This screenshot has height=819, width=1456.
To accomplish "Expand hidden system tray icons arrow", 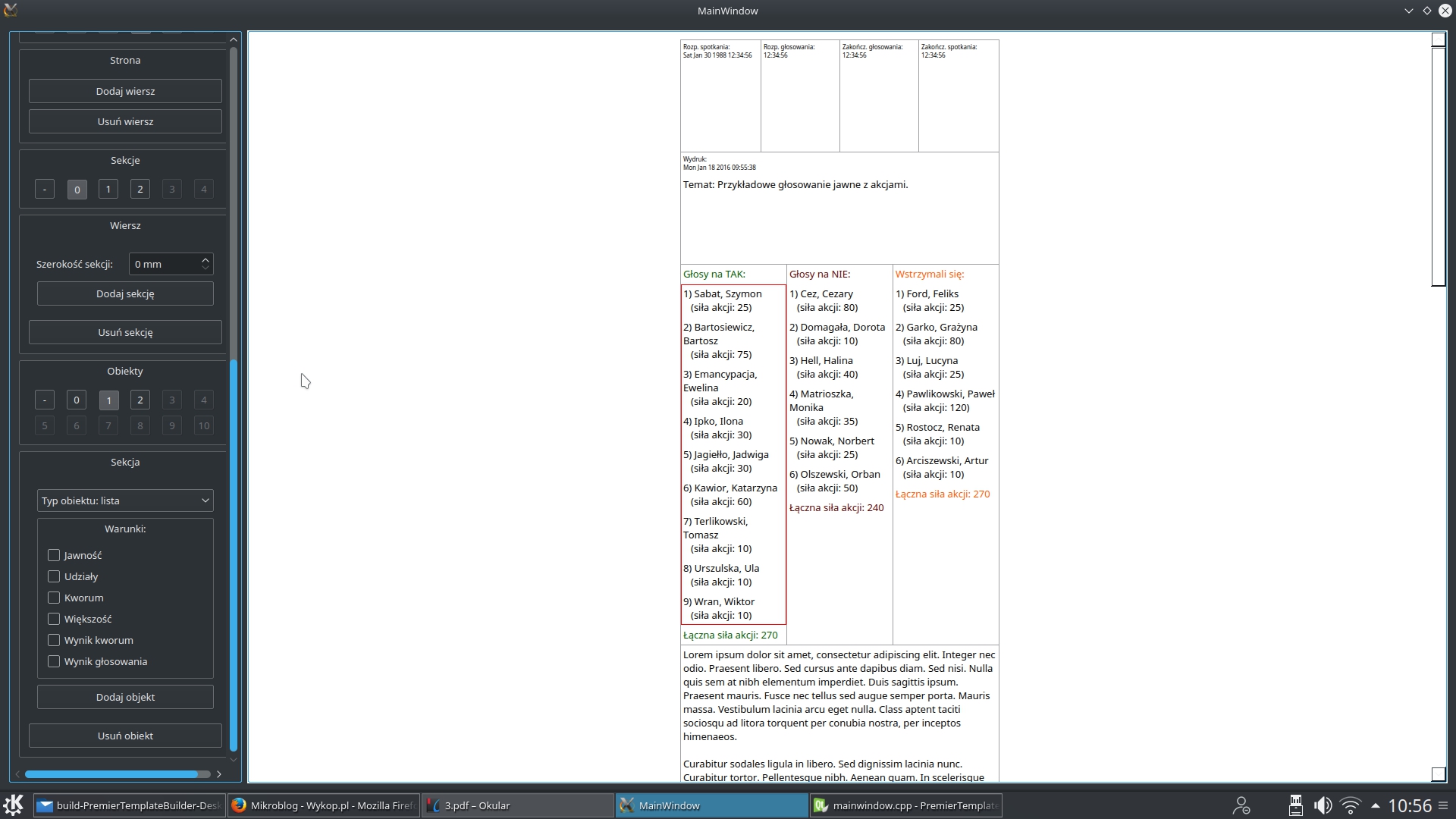I will (1375, 805).
